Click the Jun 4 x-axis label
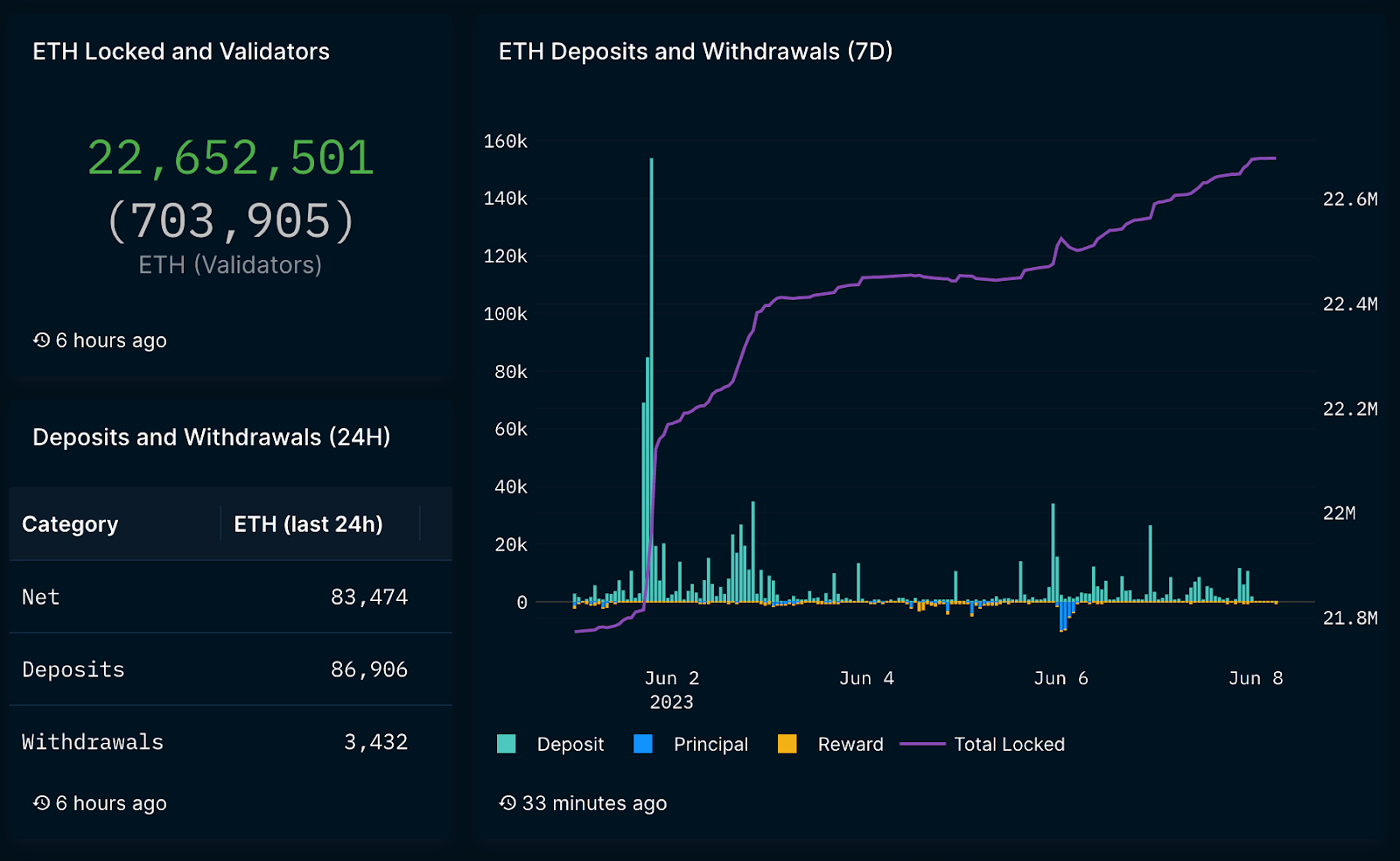This screenshot has width=1400, height=861. pyautogui.click(x=866, y=678)
